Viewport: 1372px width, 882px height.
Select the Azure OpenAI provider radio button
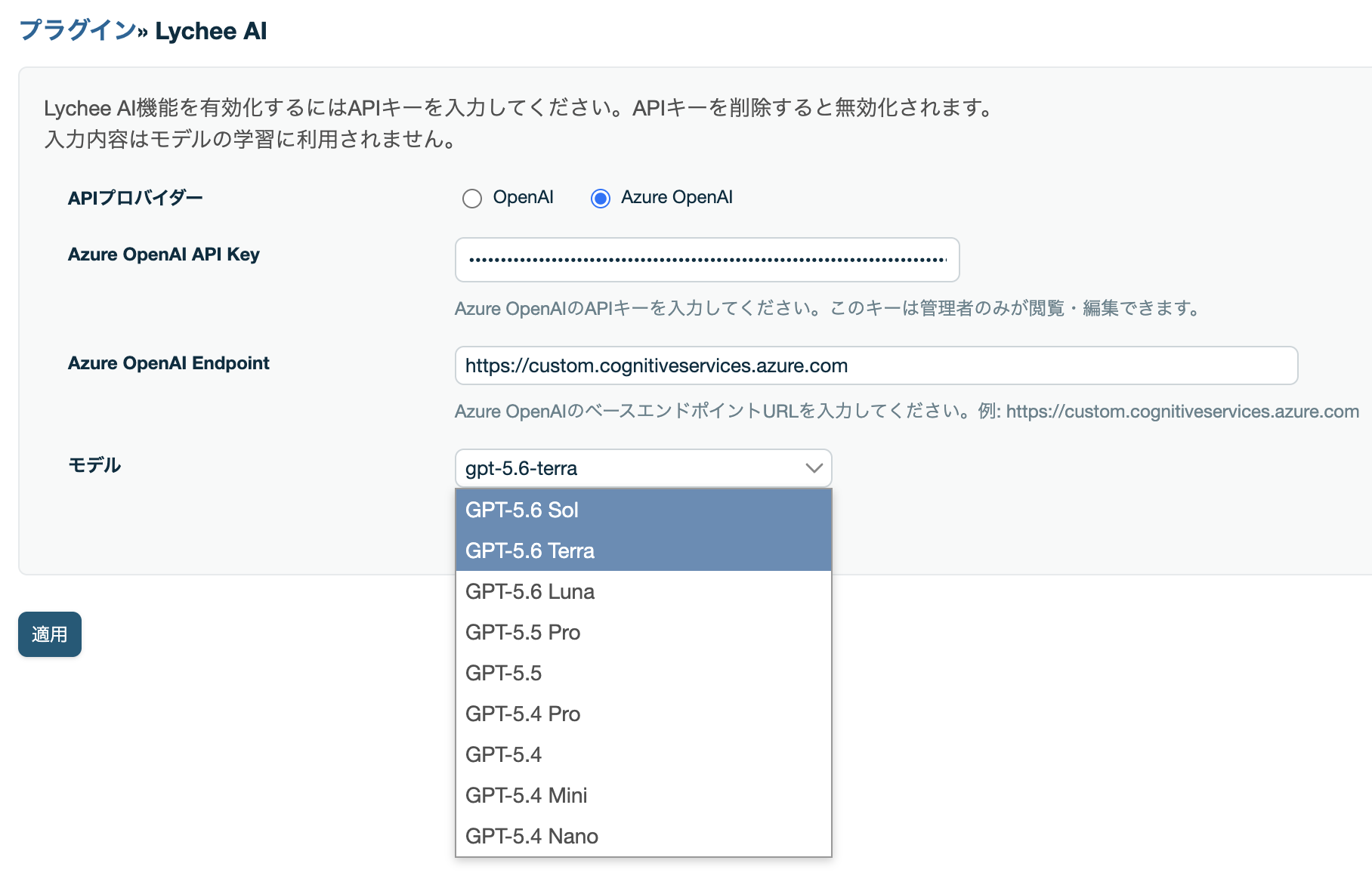click(601, 199)
